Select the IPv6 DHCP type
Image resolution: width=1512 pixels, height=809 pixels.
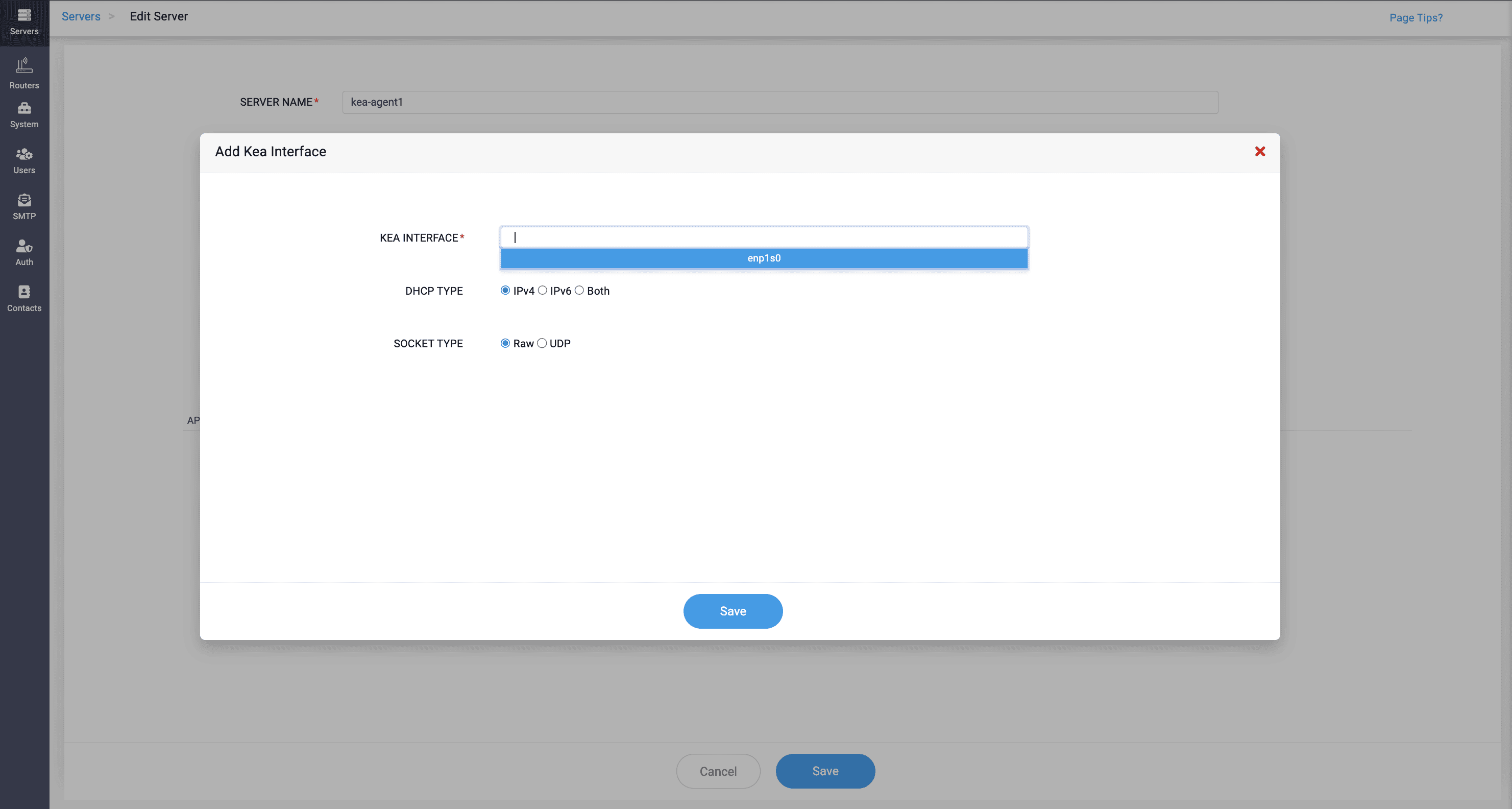pos(542,291)
